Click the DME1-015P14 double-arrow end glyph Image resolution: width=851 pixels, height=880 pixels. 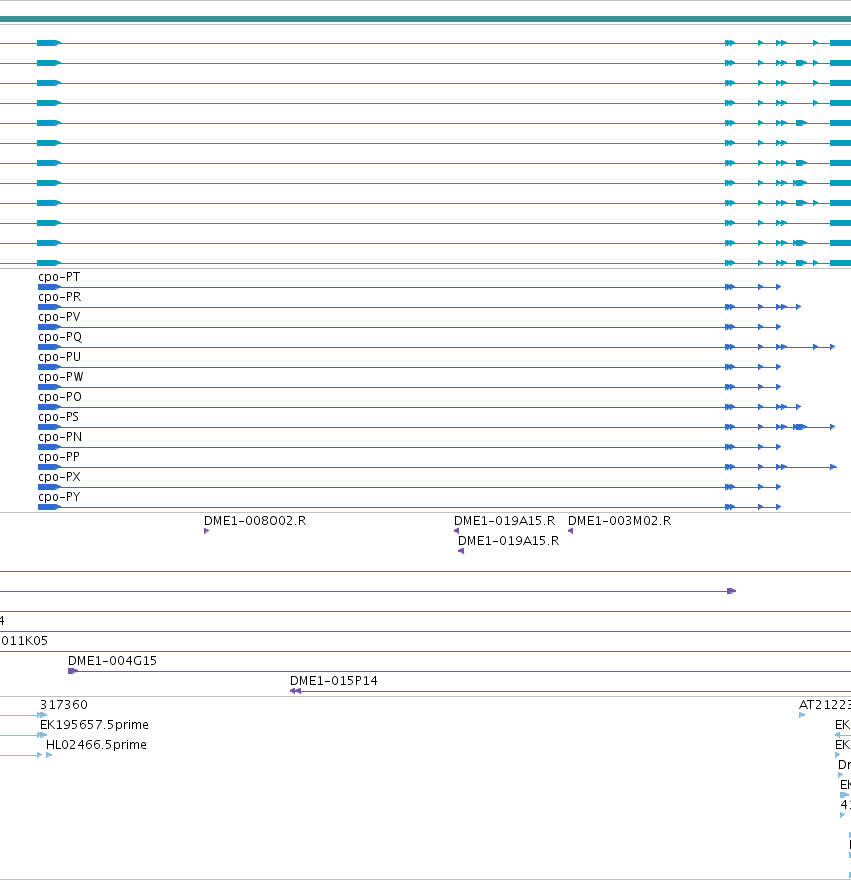click(295, 691)
